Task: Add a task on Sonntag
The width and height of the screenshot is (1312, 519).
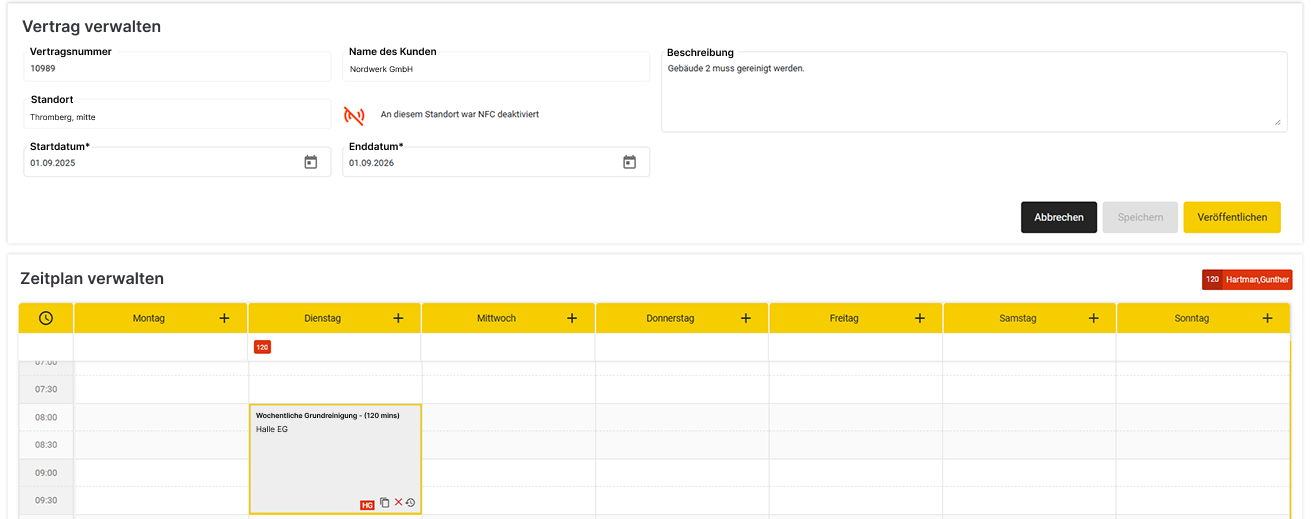Action: [x=1267, y=318]
